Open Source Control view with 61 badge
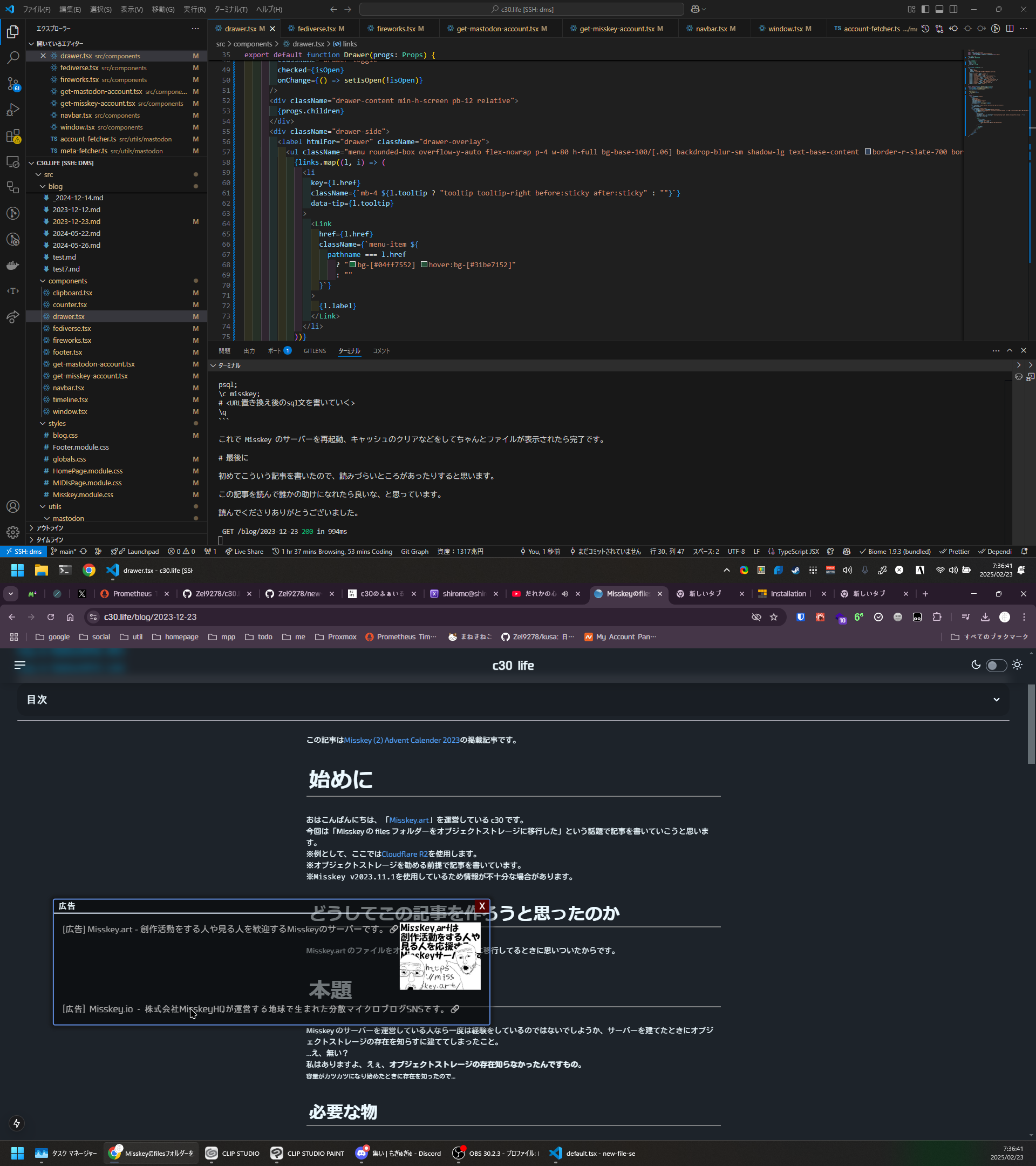The height and width of the screenshot is (1166, 1036). (12, 84)
